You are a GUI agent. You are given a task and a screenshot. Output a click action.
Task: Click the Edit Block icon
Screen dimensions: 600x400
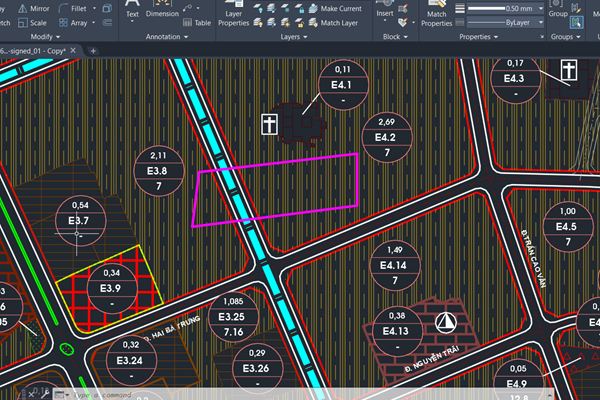(403, 23)
